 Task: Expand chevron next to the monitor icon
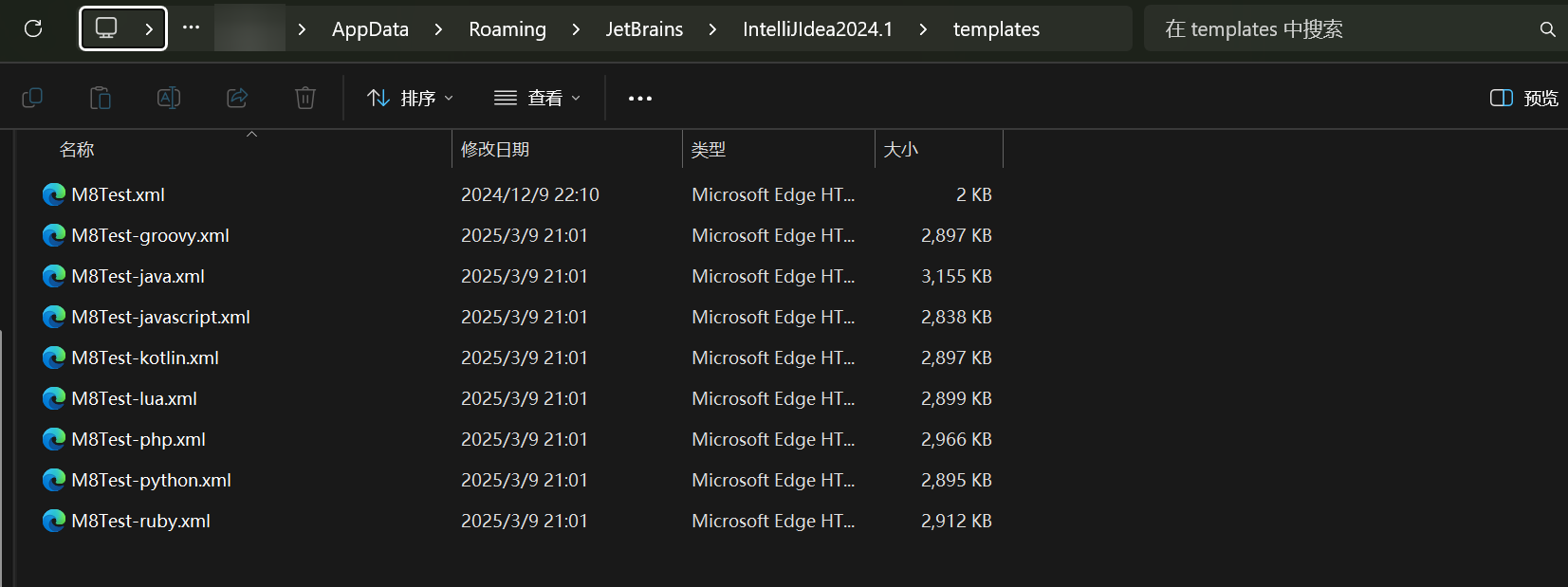point(149,28)
